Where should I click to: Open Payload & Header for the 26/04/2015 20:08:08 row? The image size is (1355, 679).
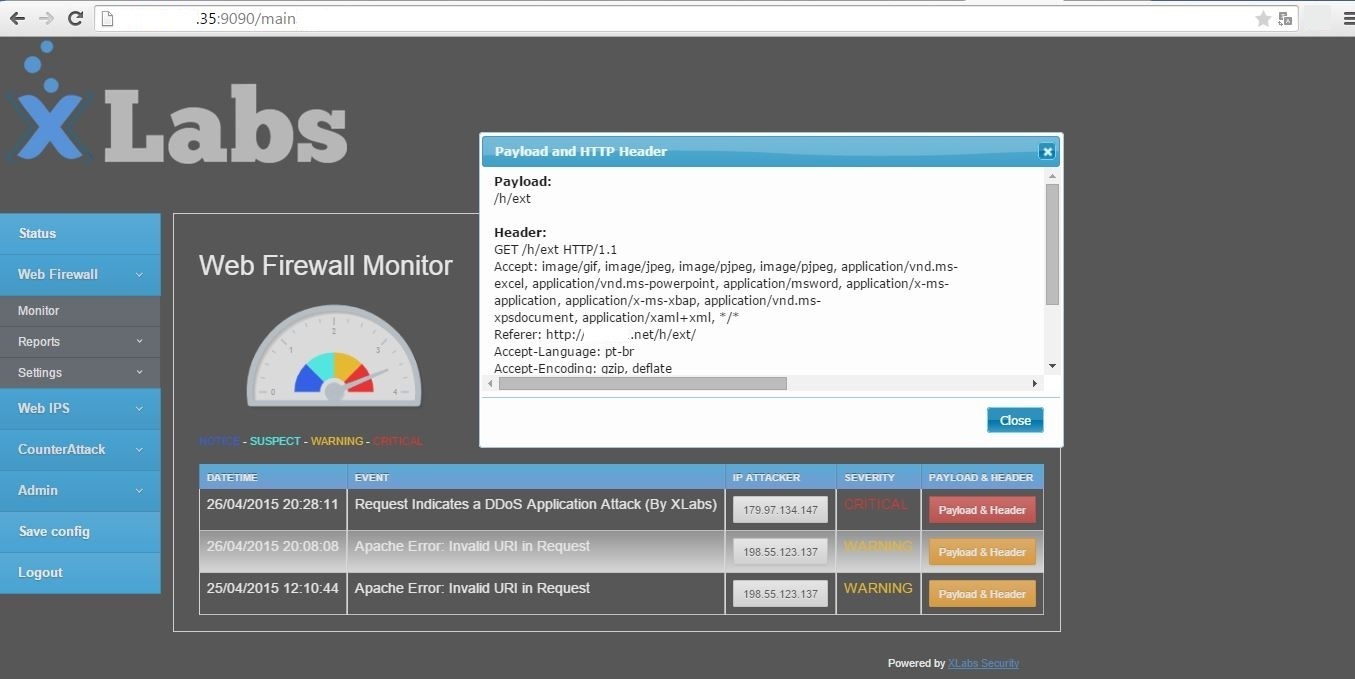click(x=982, y=552)
